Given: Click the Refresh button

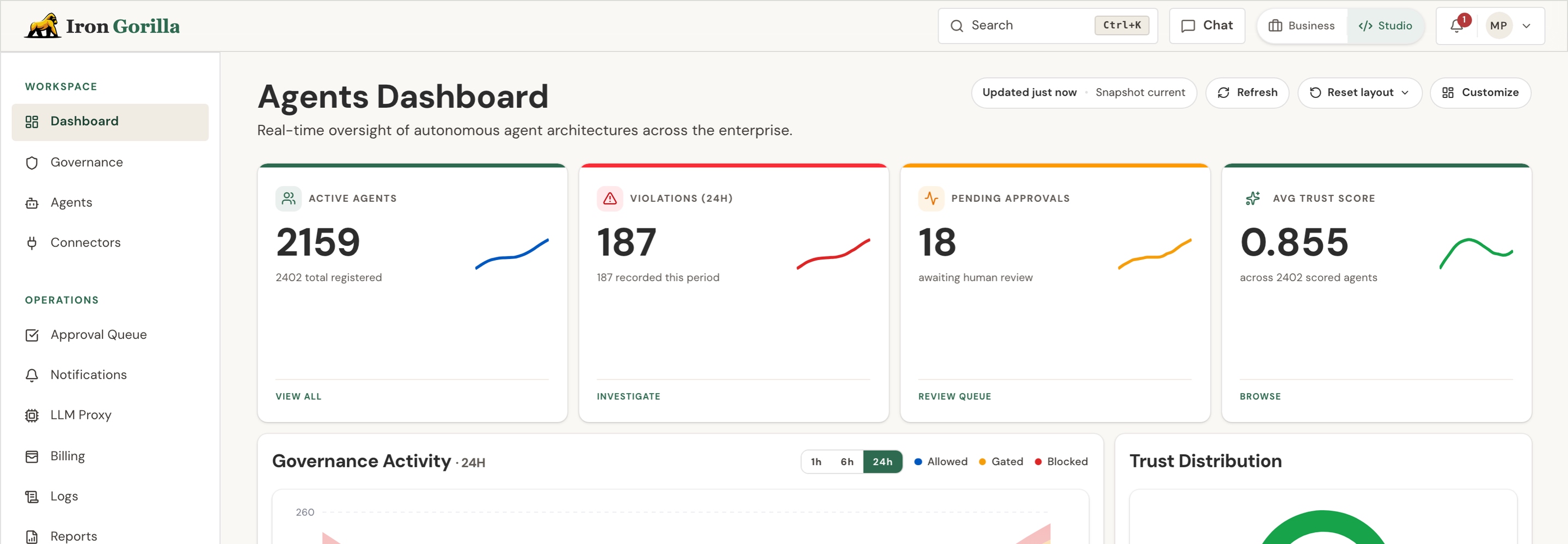Looking at the screenshot, I should [1247, 92].
